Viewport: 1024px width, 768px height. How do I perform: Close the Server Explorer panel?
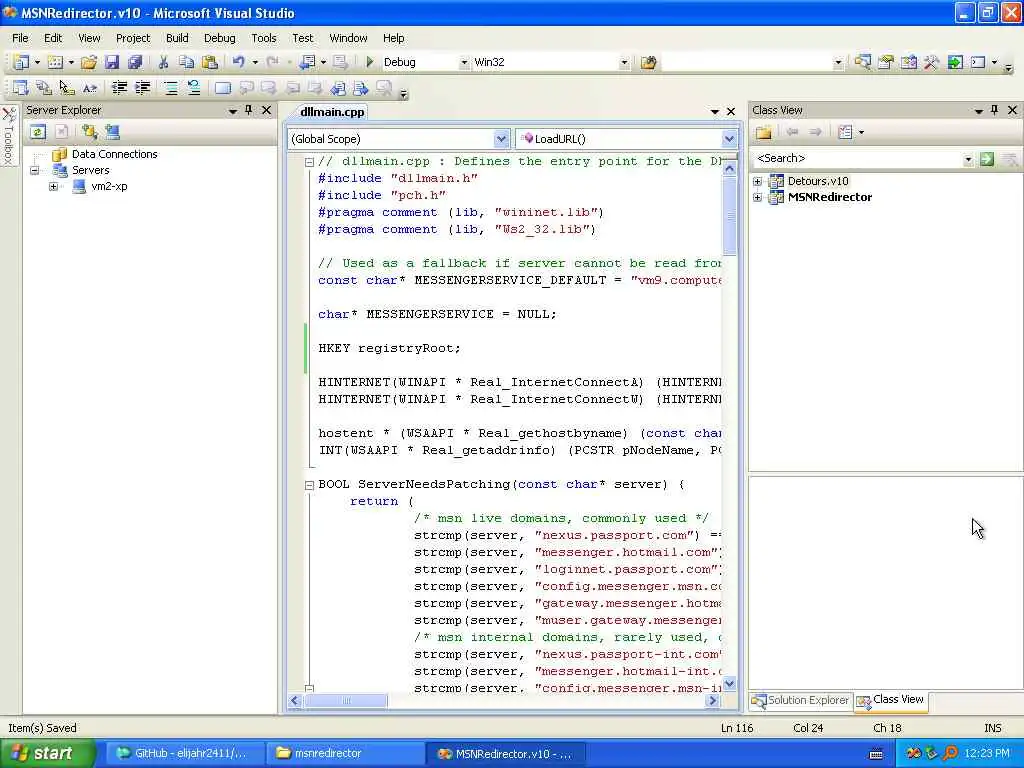266,110
